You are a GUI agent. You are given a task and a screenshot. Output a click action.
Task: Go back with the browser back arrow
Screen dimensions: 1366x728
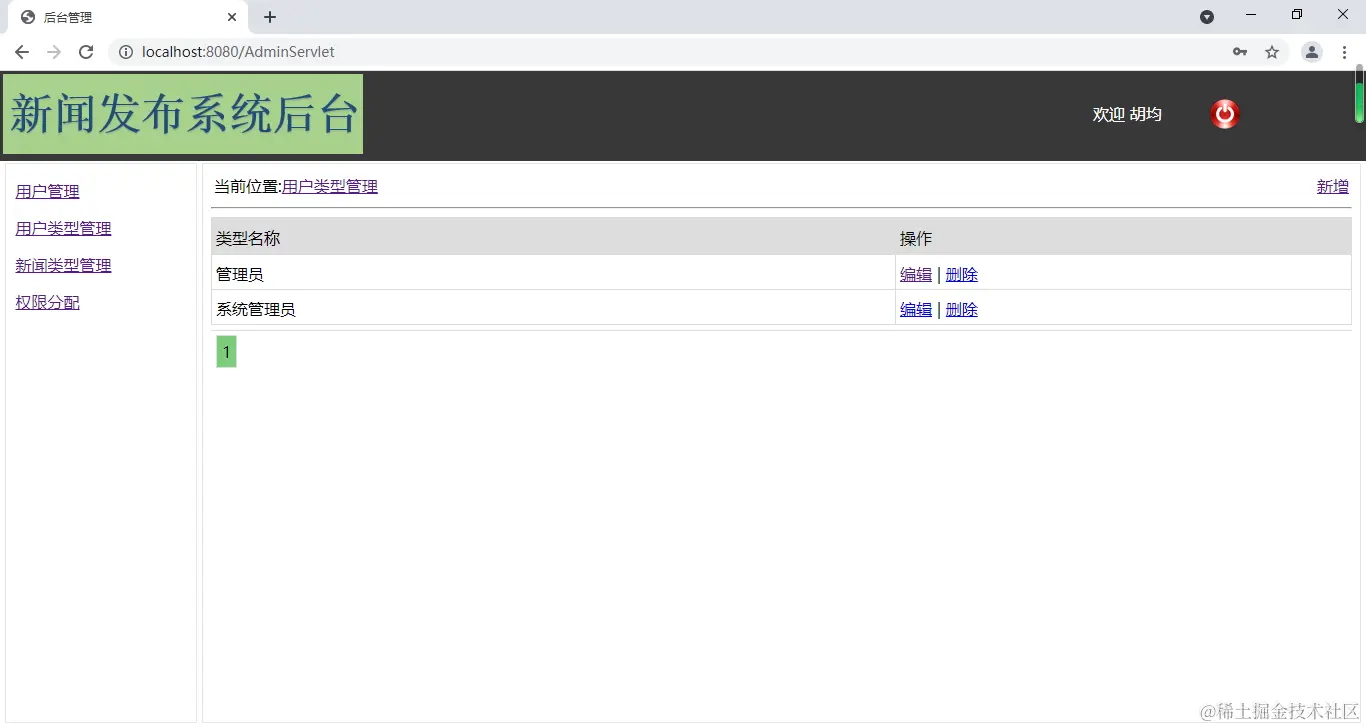[22, 52]
